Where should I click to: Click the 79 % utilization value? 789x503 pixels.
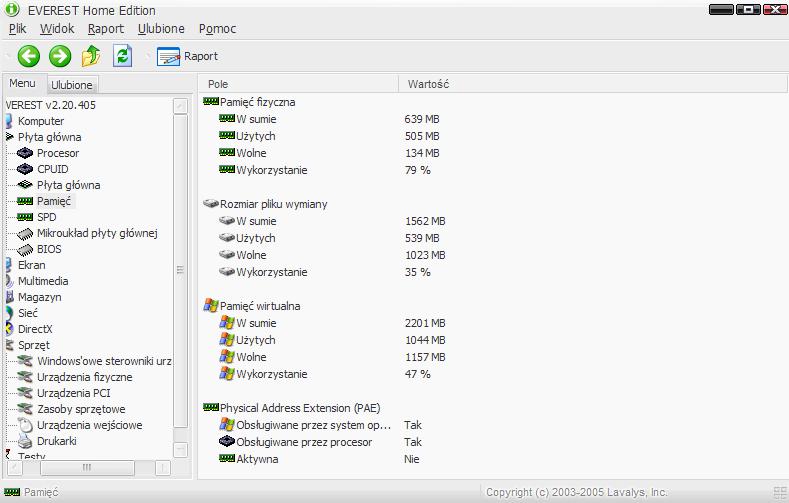point(418,171)
